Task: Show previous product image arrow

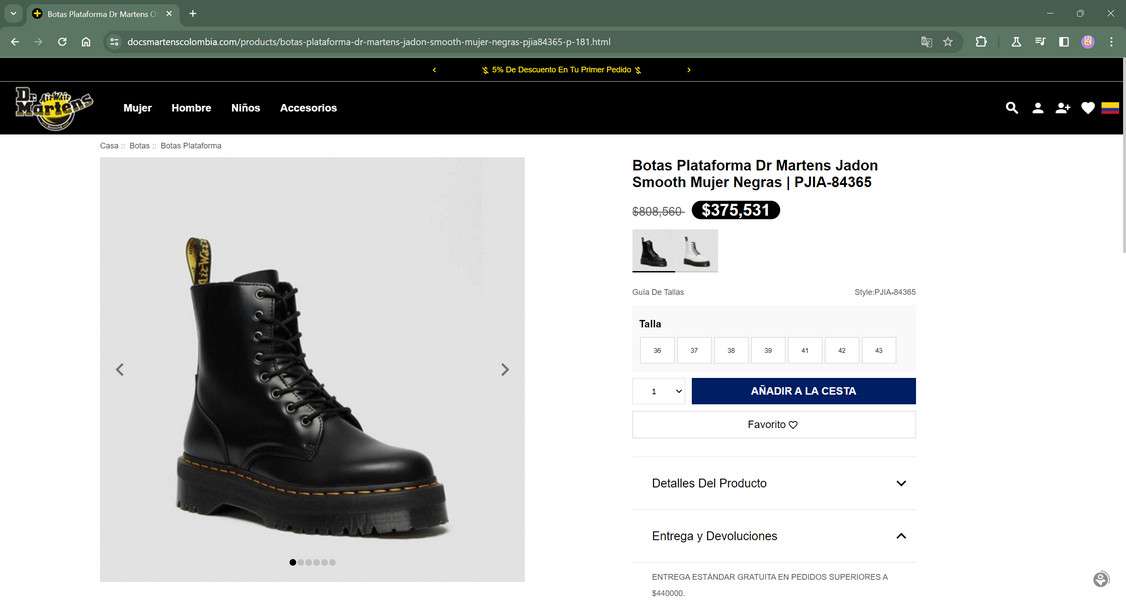Action: pos(120,369)
